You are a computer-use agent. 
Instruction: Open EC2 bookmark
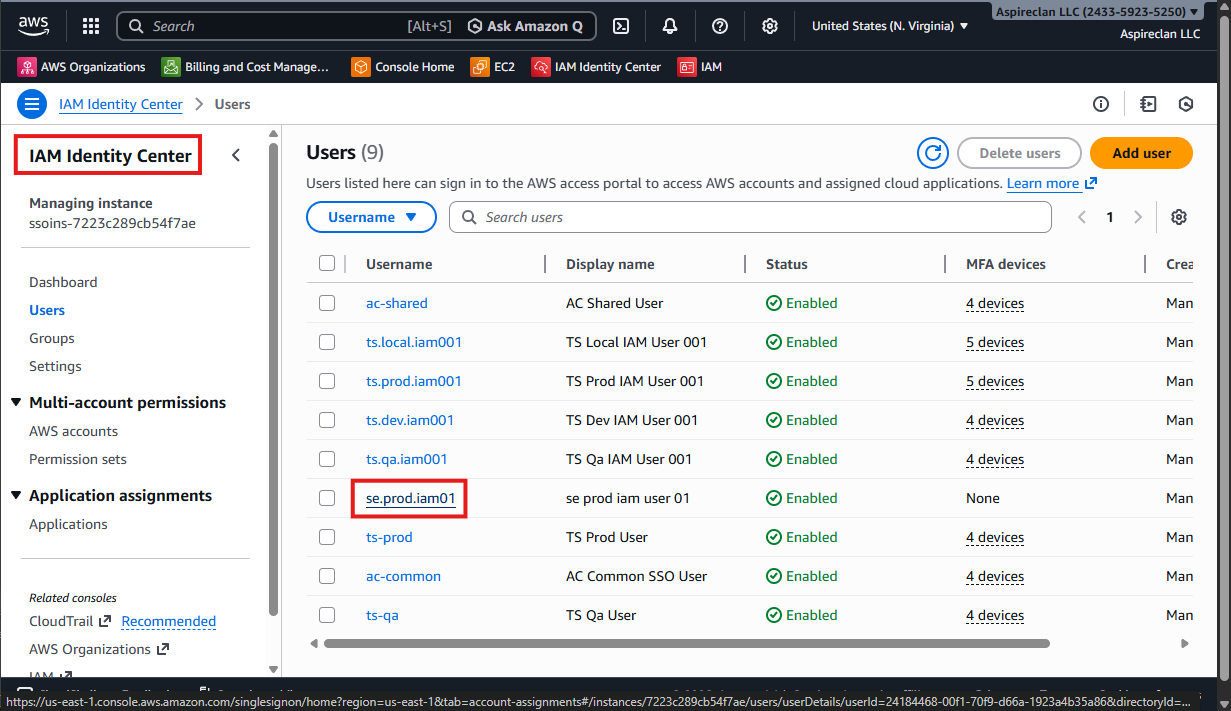493,67
